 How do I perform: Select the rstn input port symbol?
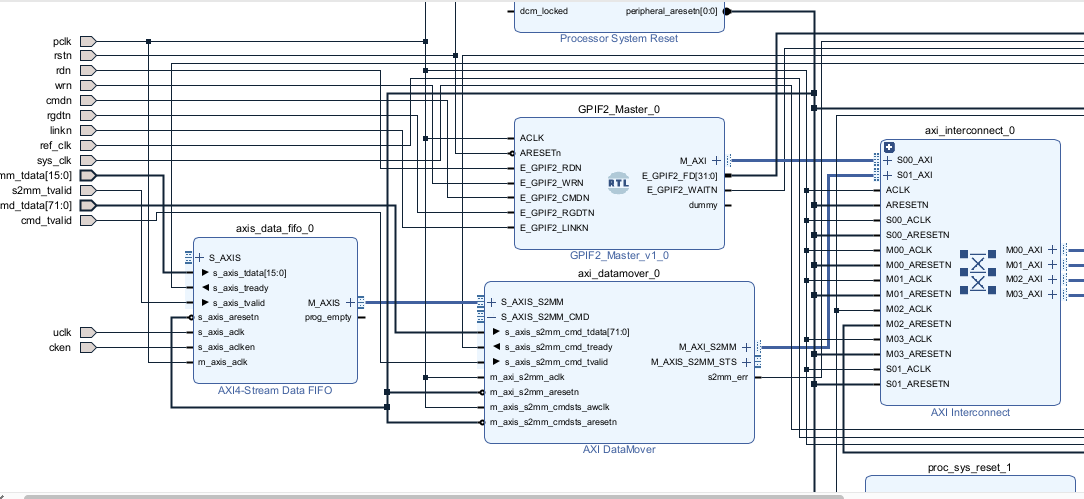[x=87, y=56]
